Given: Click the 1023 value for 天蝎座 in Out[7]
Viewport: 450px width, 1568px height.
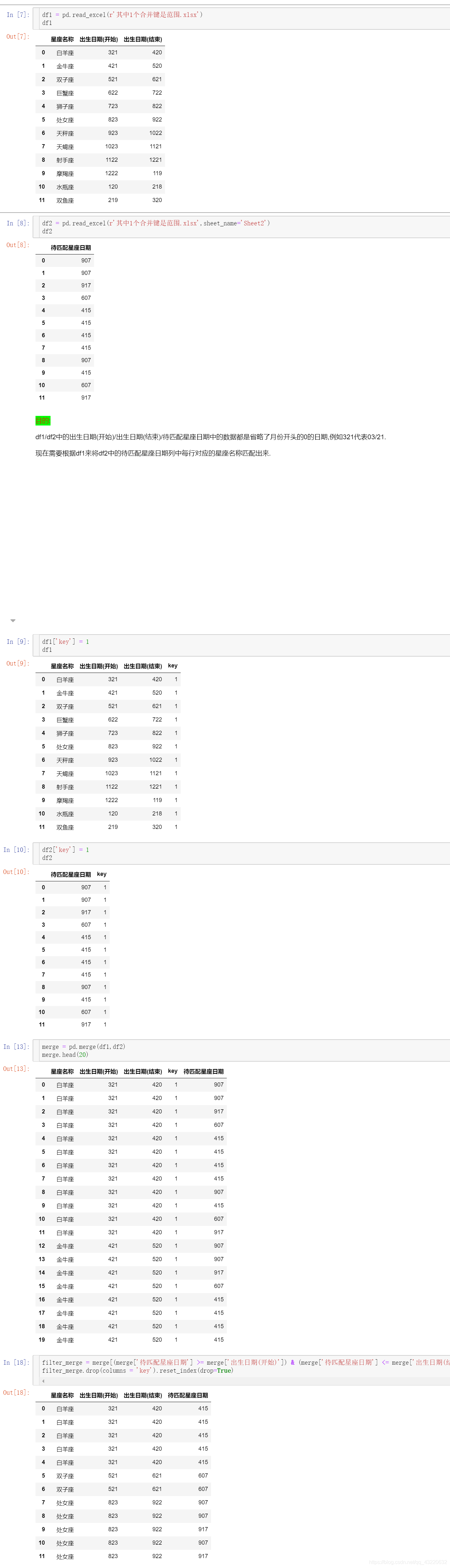Looking at the screenshot, I should pos(111,147).
